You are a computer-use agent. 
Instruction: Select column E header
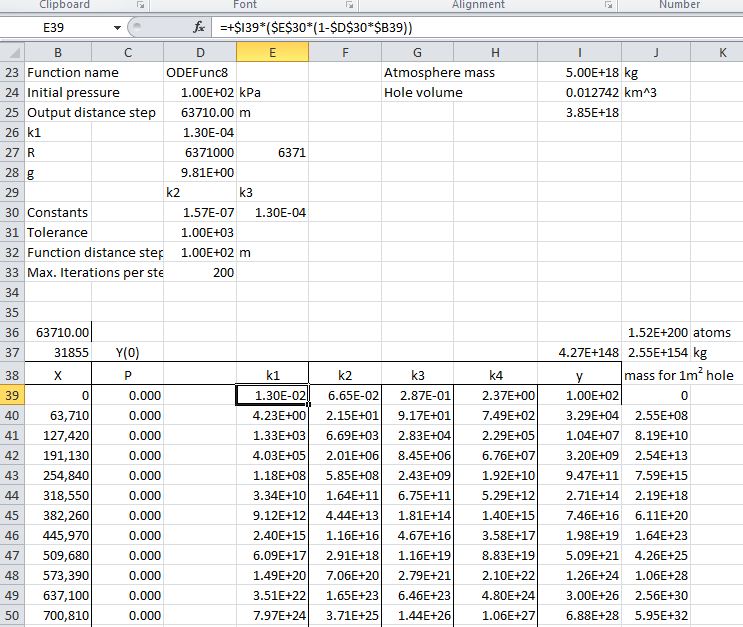pyautogui.click(x=272, y=52)
